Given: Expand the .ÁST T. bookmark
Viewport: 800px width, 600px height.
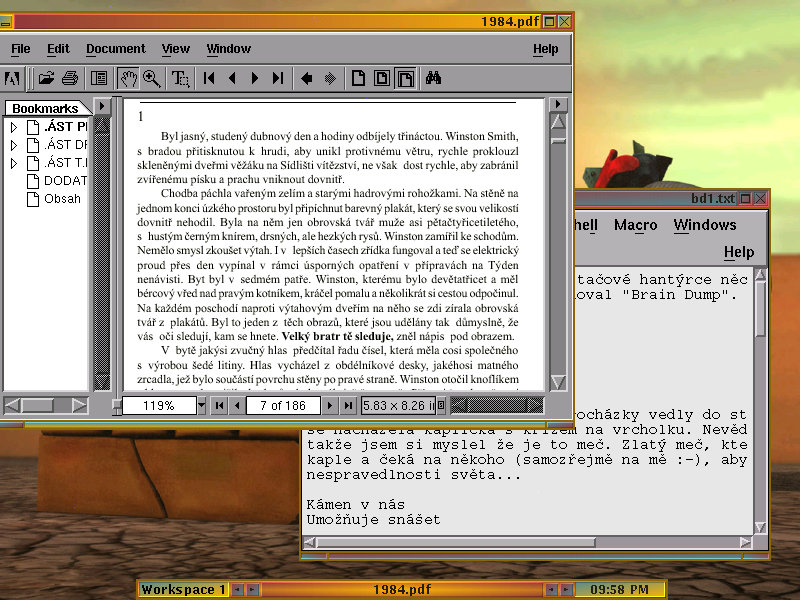Looking at the screenshot, I should coord(14,163).
